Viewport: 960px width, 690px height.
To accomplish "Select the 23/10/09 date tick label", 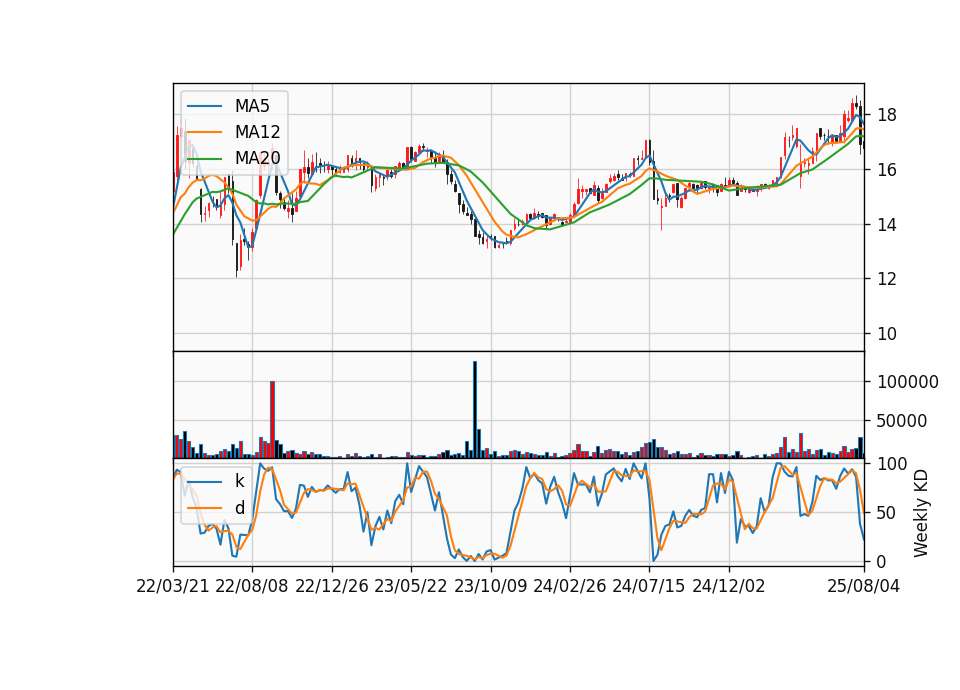I will tap(490, 586).
